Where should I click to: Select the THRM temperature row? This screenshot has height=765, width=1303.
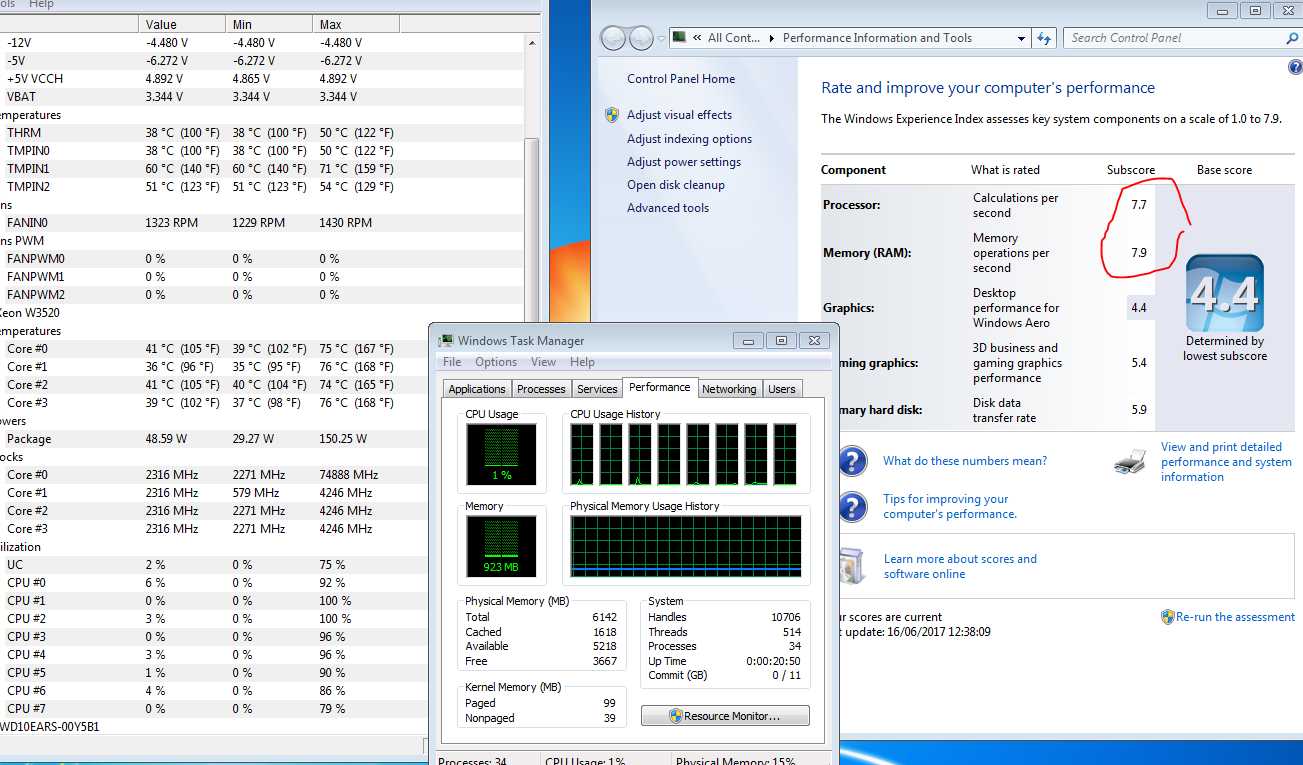click(261, 133)
